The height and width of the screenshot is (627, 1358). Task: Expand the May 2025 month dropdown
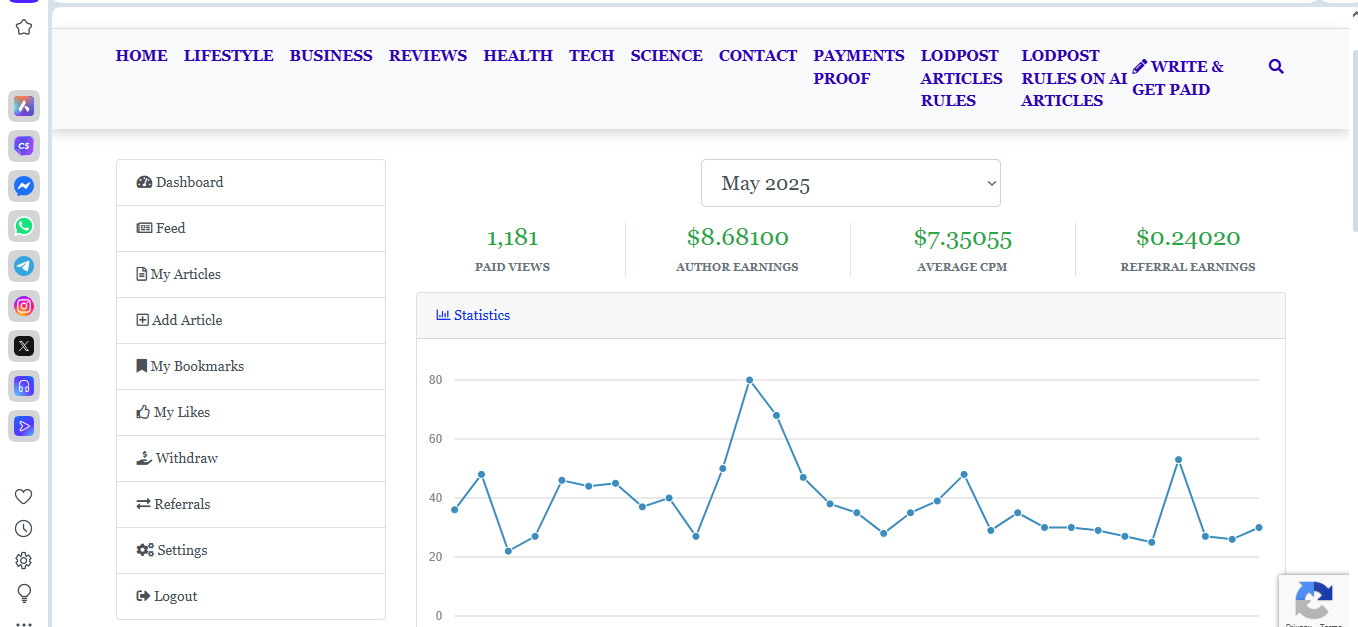click(850, 184)
